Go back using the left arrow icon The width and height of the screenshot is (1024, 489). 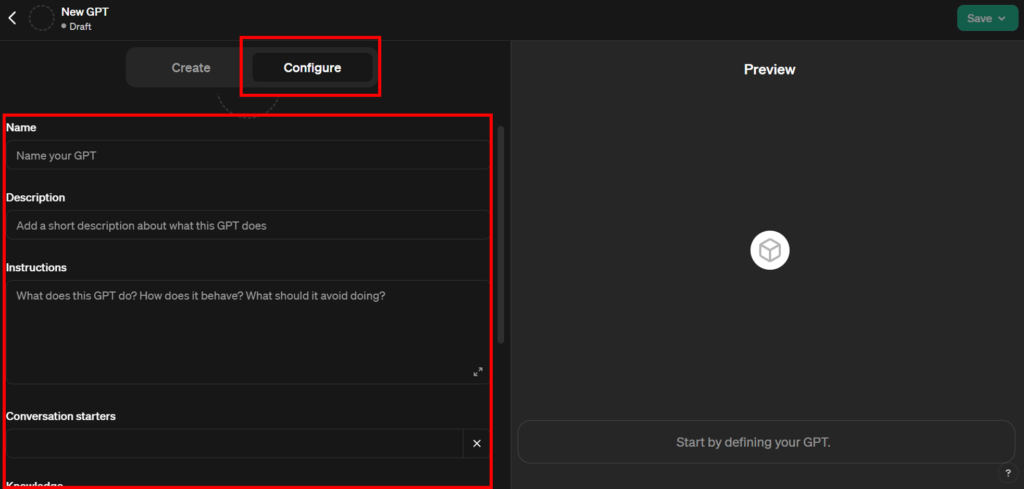12,18
